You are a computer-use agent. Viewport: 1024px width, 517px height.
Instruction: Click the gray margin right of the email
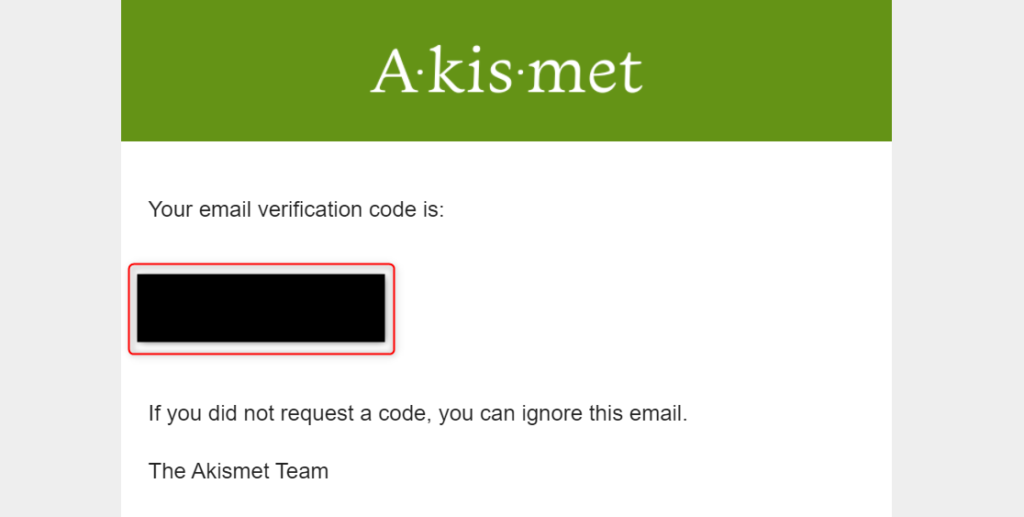click(957, 258)
